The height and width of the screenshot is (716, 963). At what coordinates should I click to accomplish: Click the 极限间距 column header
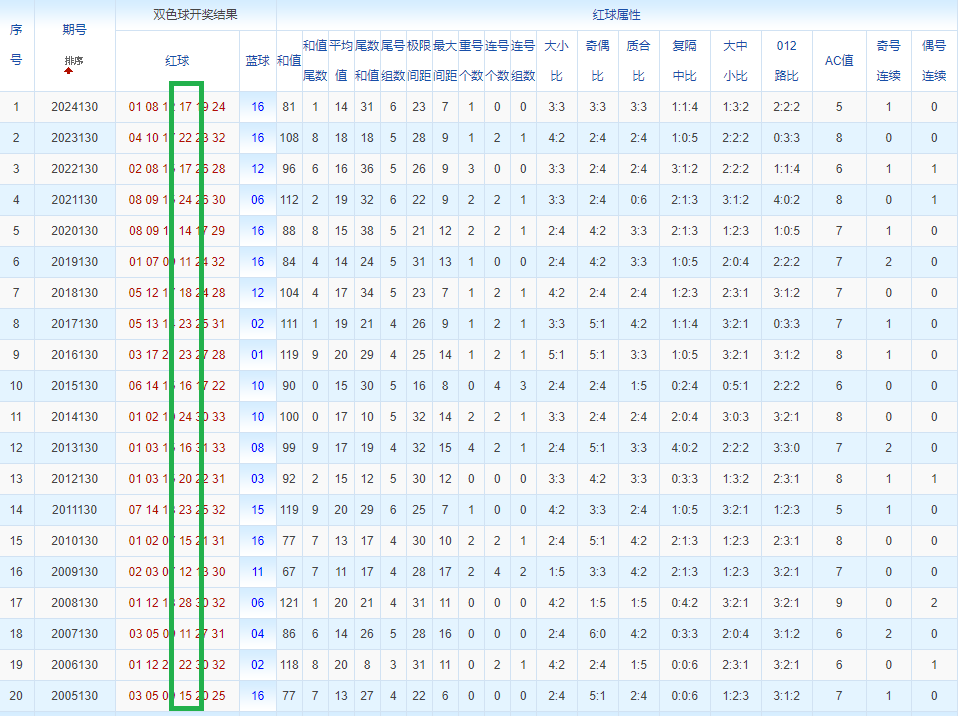pyautogui.click(x=419, y=60)
